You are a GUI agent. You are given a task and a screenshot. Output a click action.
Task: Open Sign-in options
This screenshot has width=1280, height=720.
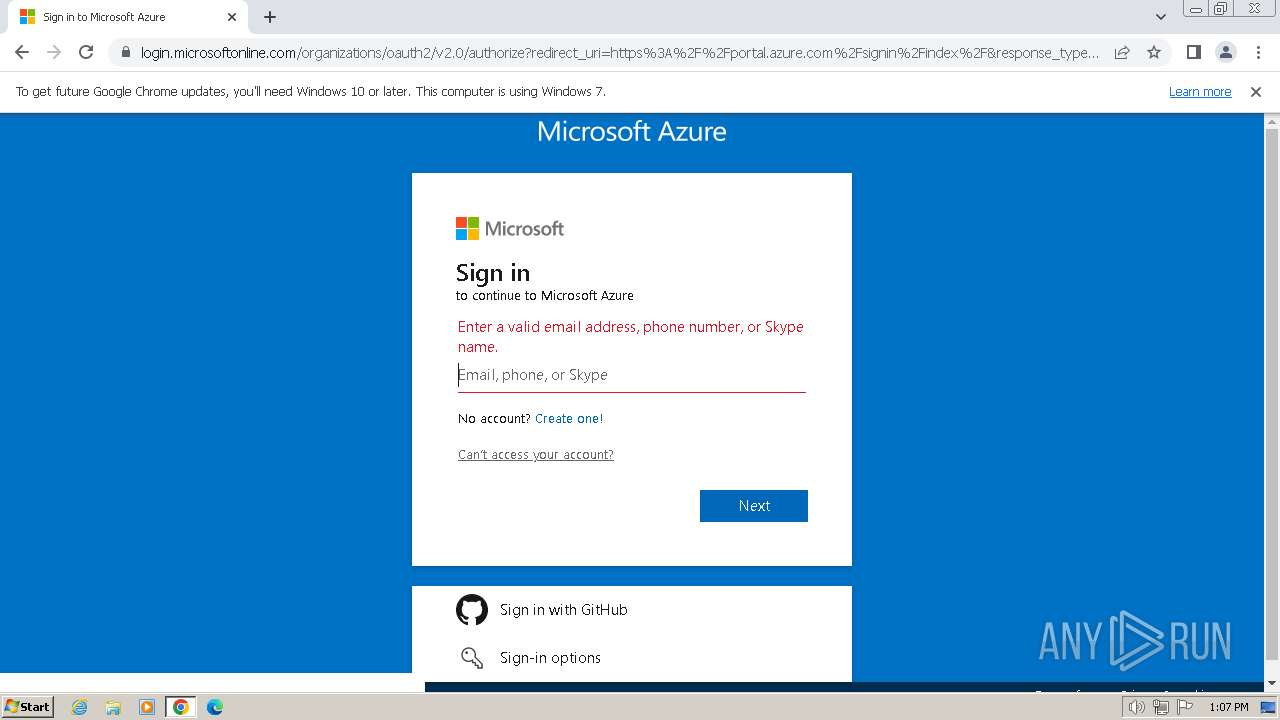pos(550,658)
